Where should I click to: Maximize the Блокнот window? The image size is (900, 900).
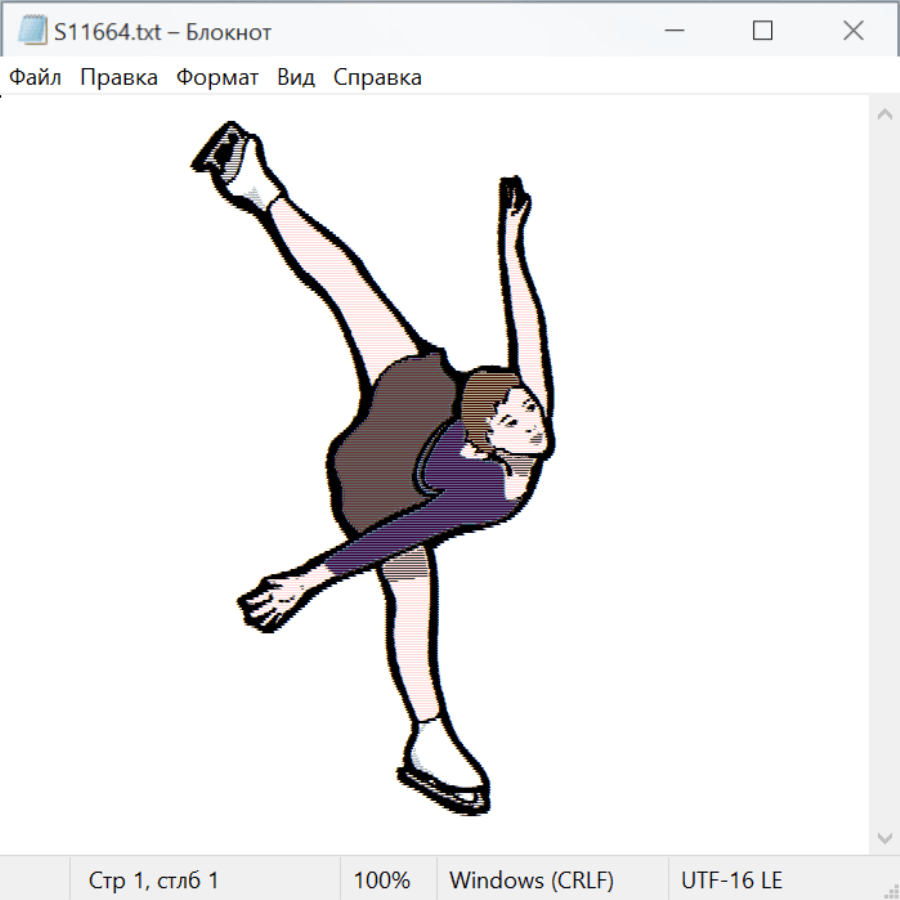[762, 31]
